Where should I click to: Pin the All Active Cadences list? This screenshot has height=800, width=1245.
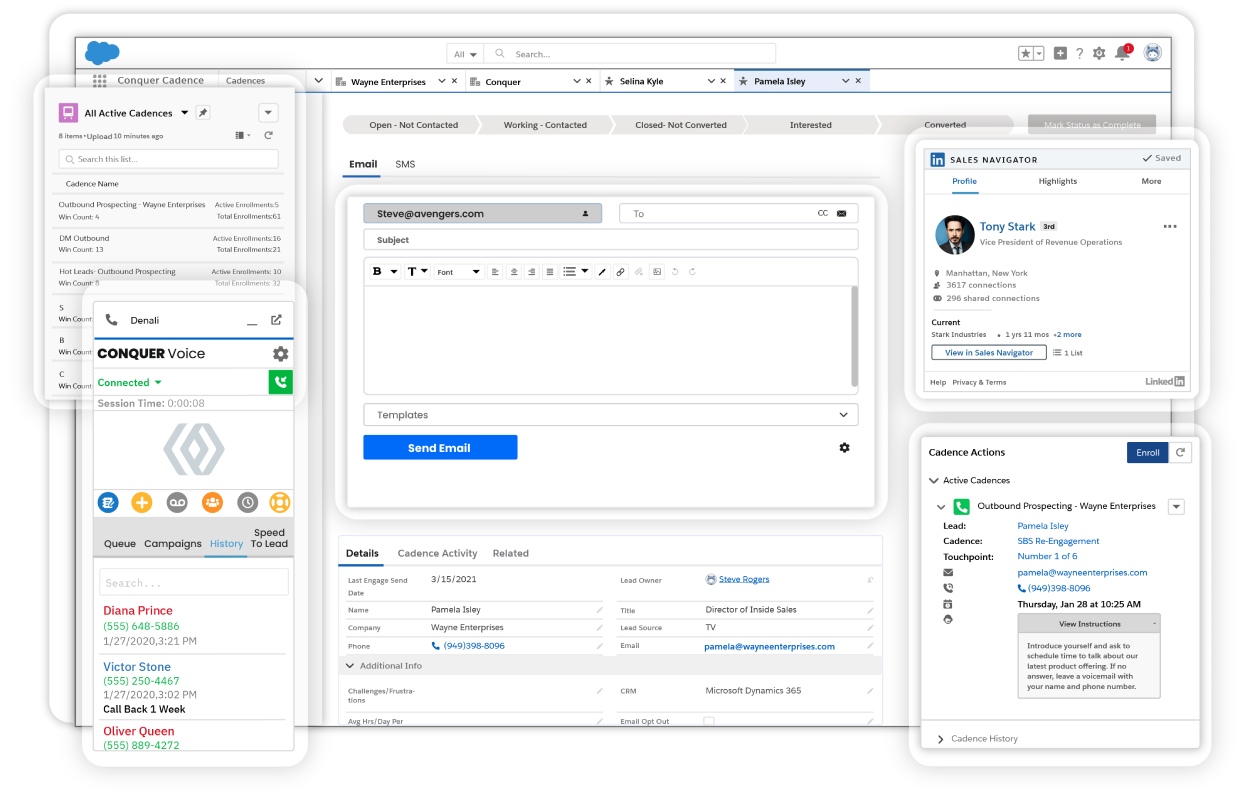point(202,113)
